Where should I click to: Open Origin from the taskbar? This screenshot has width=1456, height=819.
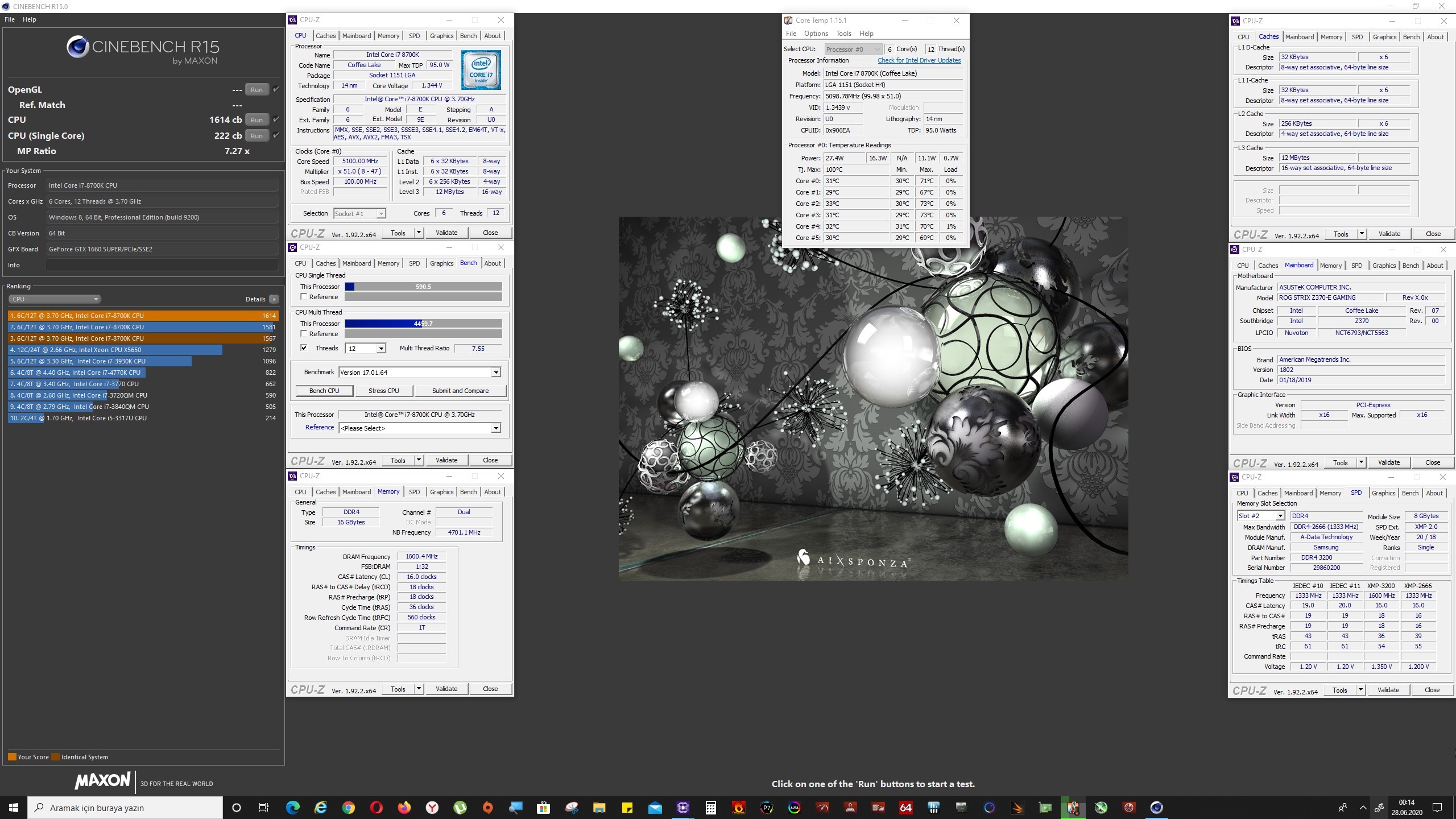488,808
